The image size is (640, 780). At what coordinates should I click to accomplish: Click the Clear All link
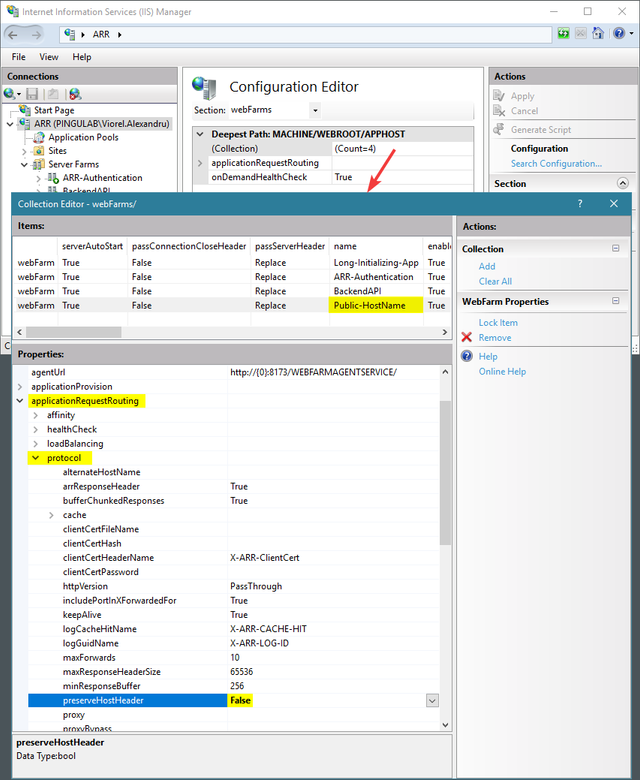495,281
